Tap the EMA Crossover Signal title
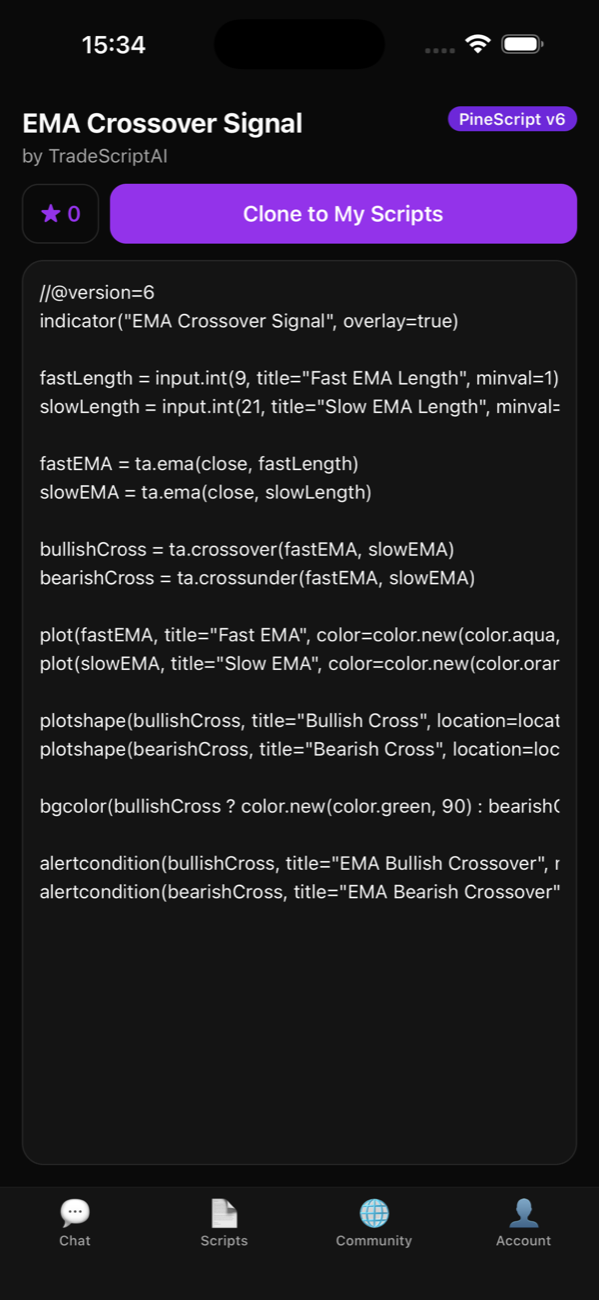The width and height of the screenshot is (599, 1300). point(162,124)
